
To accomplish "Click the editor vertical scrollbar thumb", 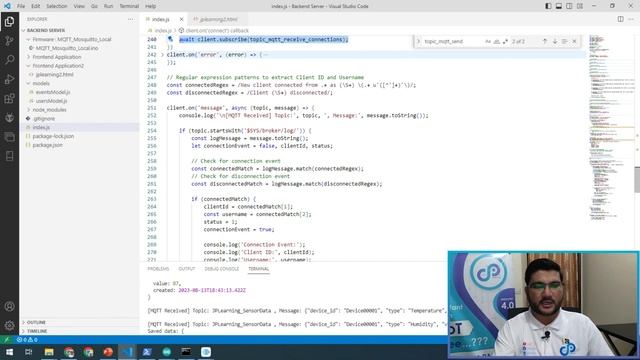I will [x=637, y=180].
